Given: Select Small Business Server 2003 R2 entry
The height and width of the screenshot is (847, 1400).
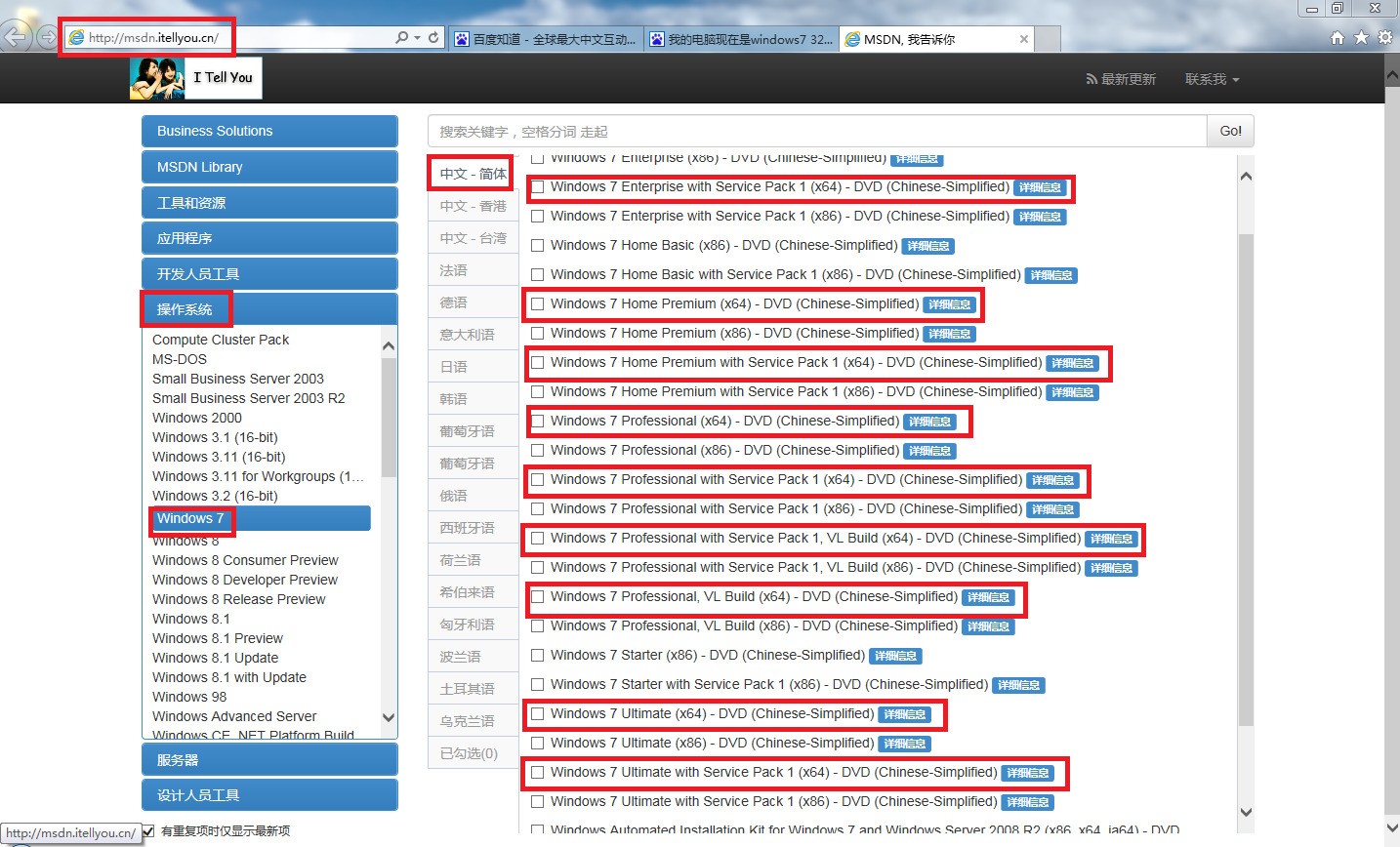Looking at the screenshot, I should click(x=249, y=398).
